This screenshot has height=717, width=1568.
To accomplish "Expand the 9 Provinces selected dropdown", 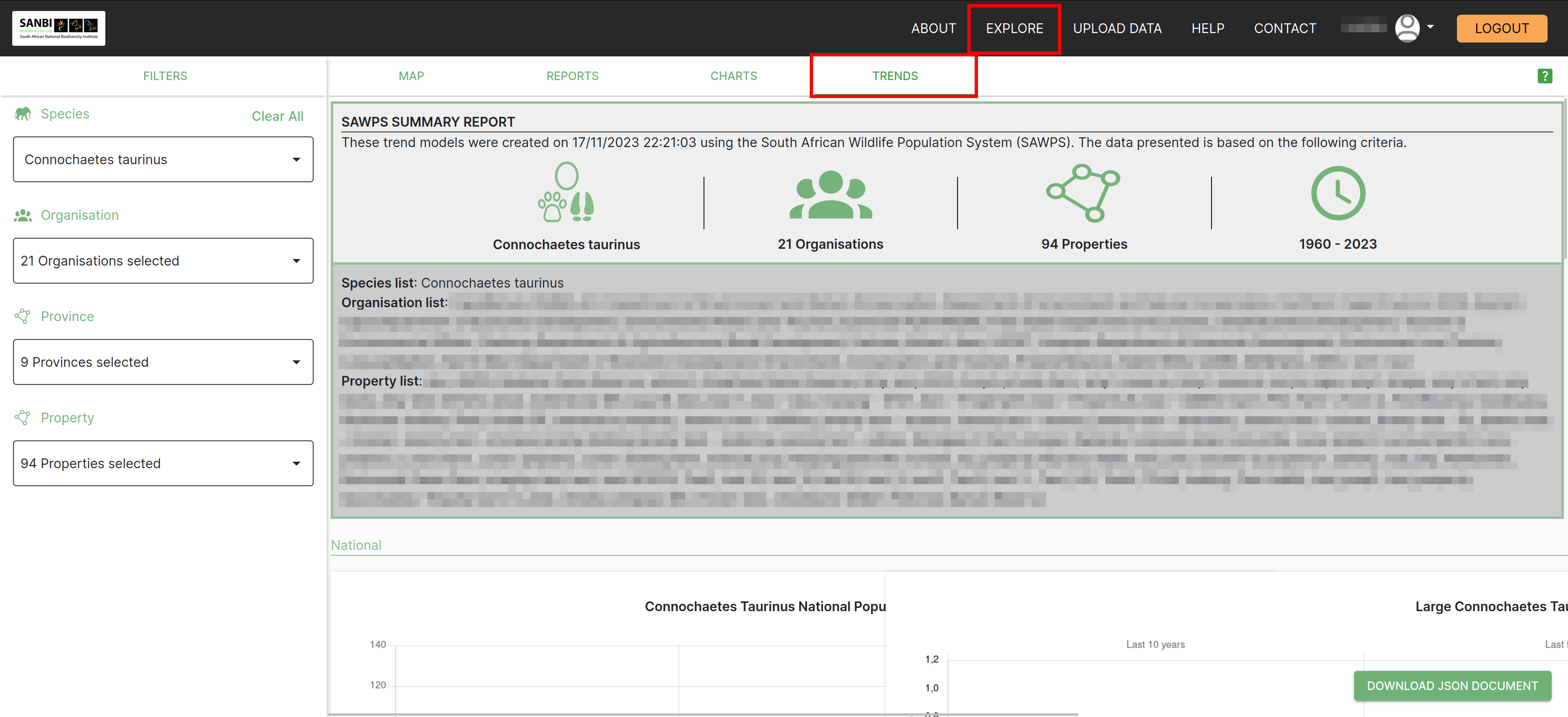I will point(163,362).
